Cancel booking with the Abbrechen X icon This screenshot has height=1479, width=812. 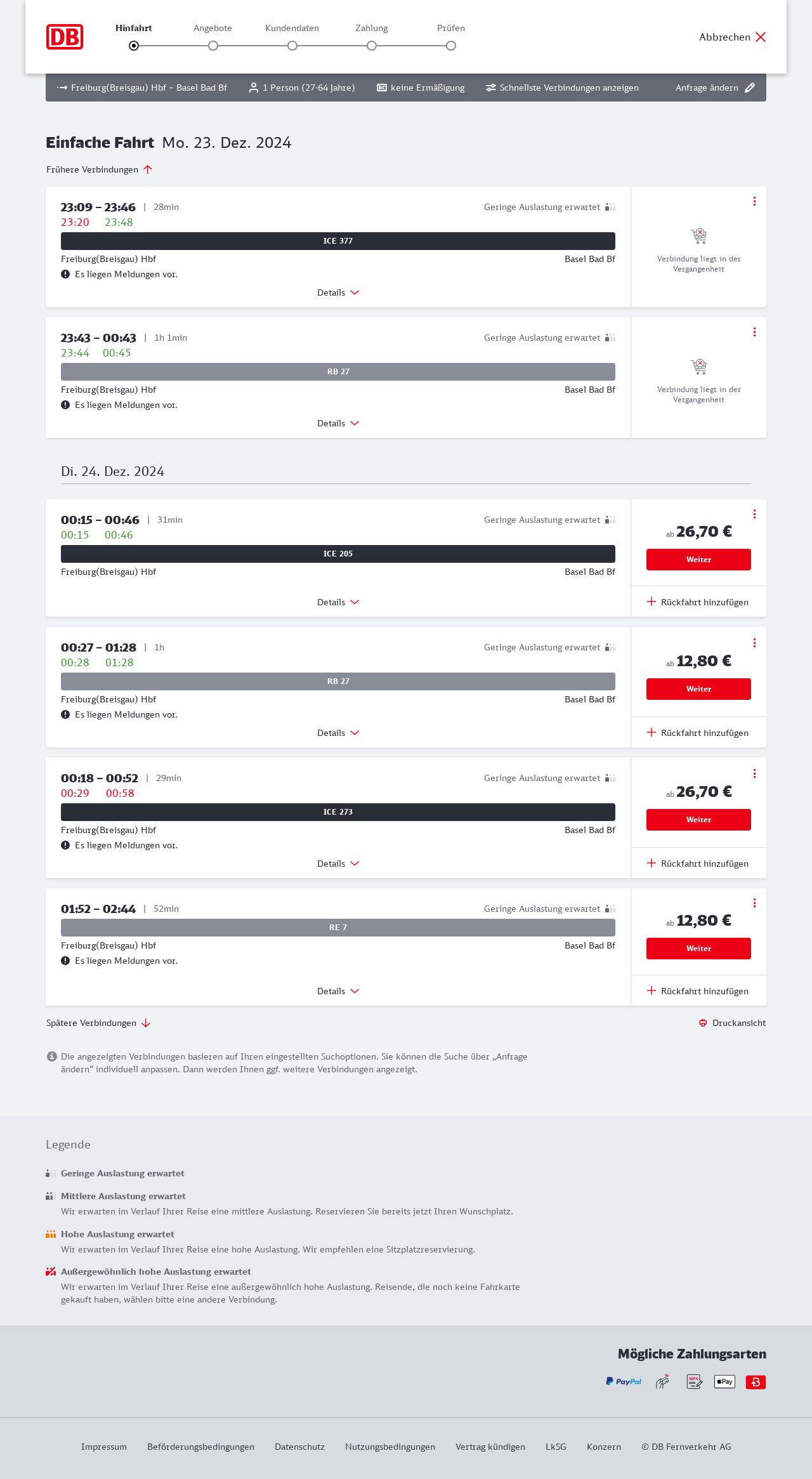click(x=761, y=37)
